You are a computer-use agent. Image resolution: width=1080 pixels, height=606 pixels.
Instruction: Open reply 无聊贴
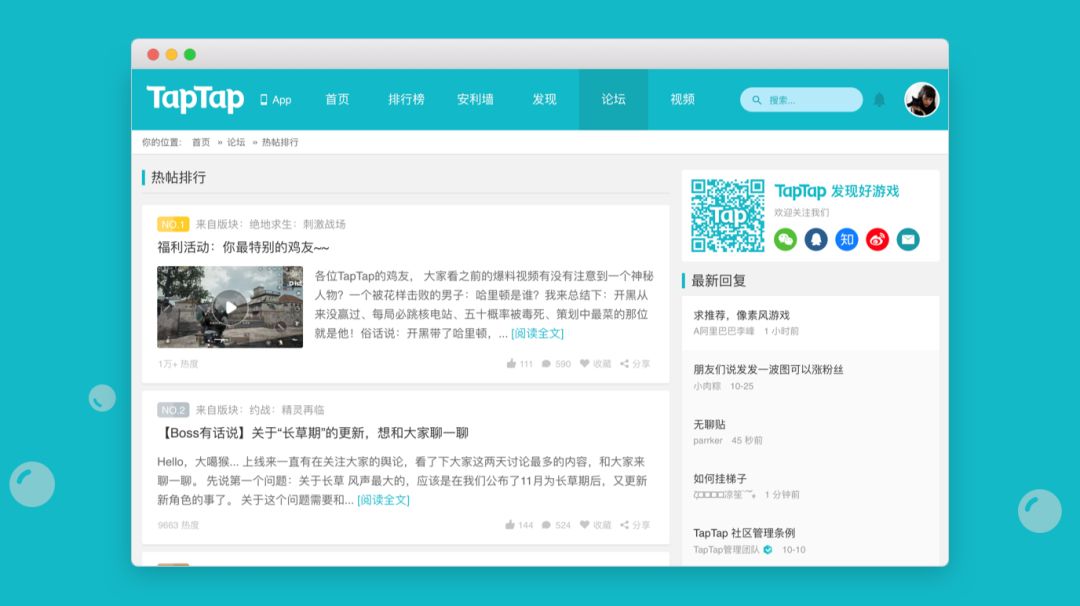click(709, 424)
